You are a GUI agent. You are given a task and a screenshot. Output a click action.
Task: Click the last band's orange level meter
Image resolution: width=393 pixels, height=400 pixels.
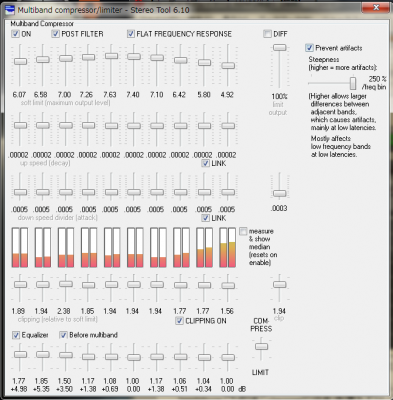coord(228,248)
